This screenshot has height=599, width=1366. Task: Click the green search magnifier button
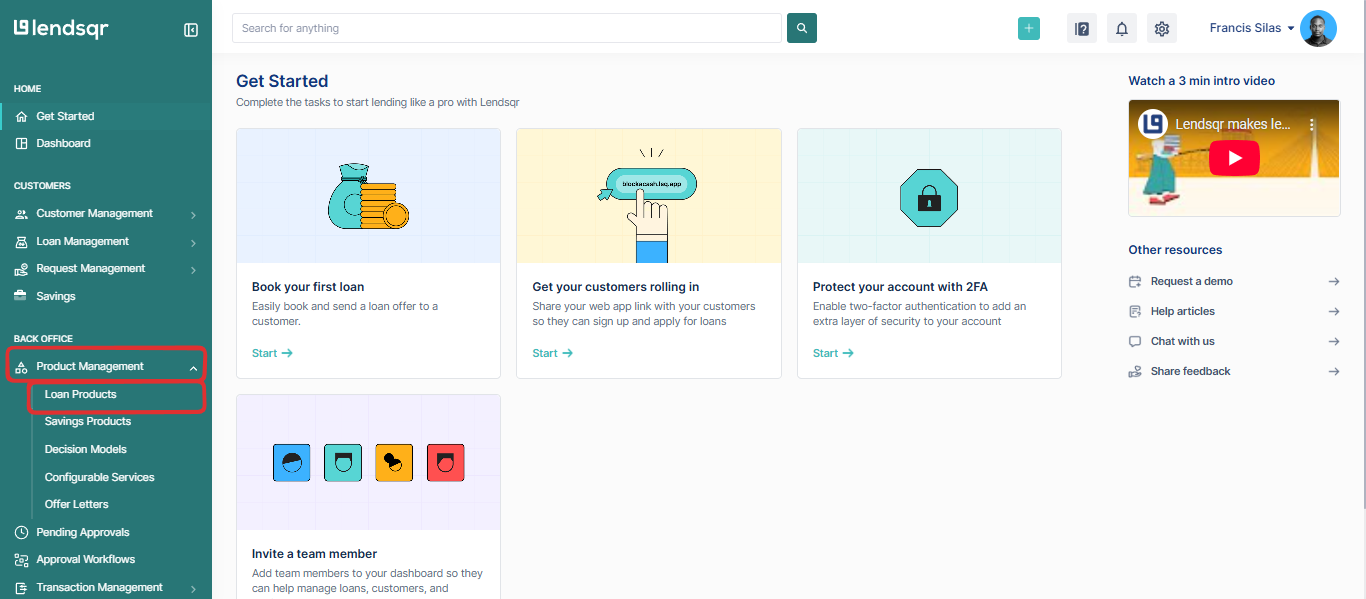tap(802, 28)
